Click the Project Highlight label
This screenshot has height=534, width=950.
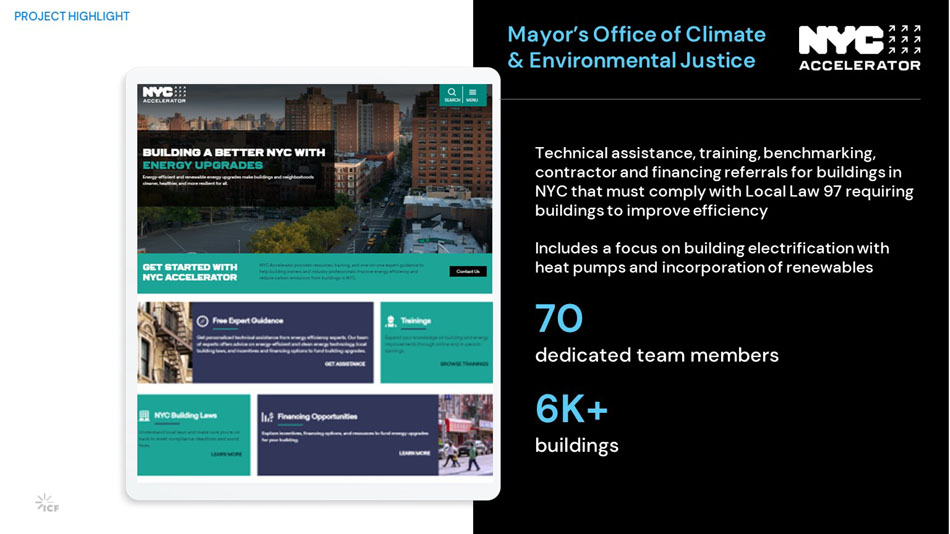tap(72, 16)
